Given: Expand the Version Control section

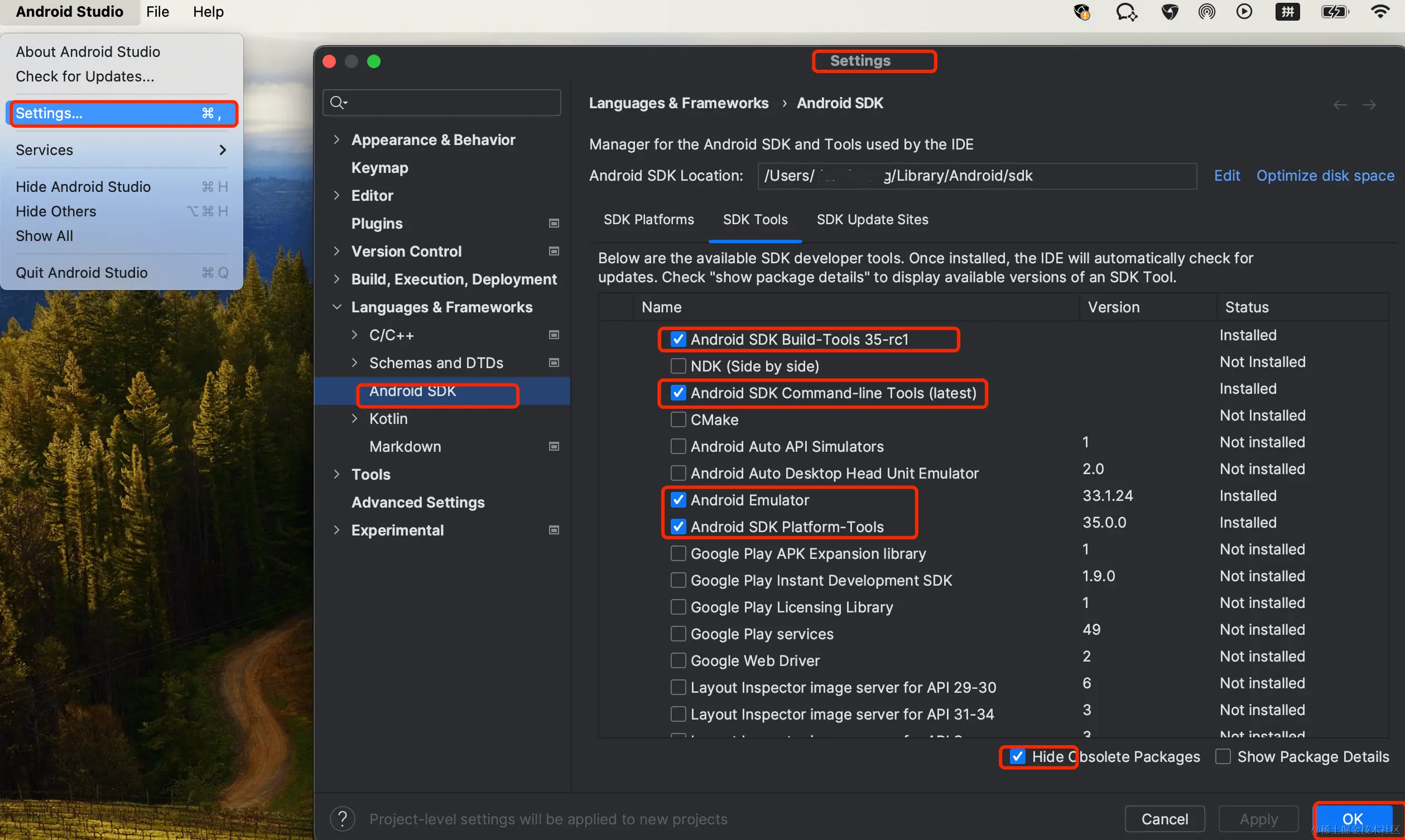Looking at the screenshot, I should click(337, 251).
